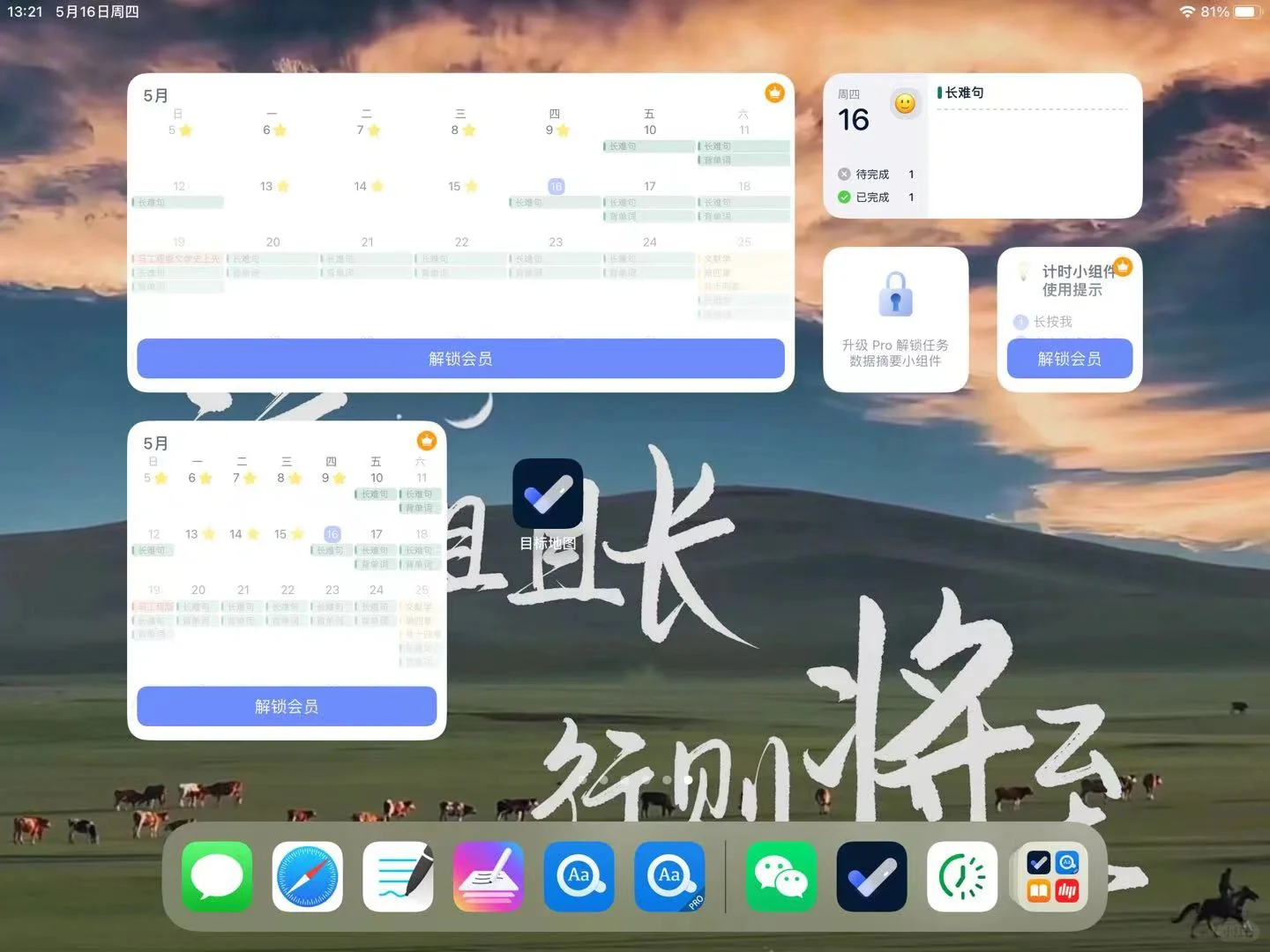
Task: Launch Safari from the dock
Action: pyautogui.click(x=307, y=877)
